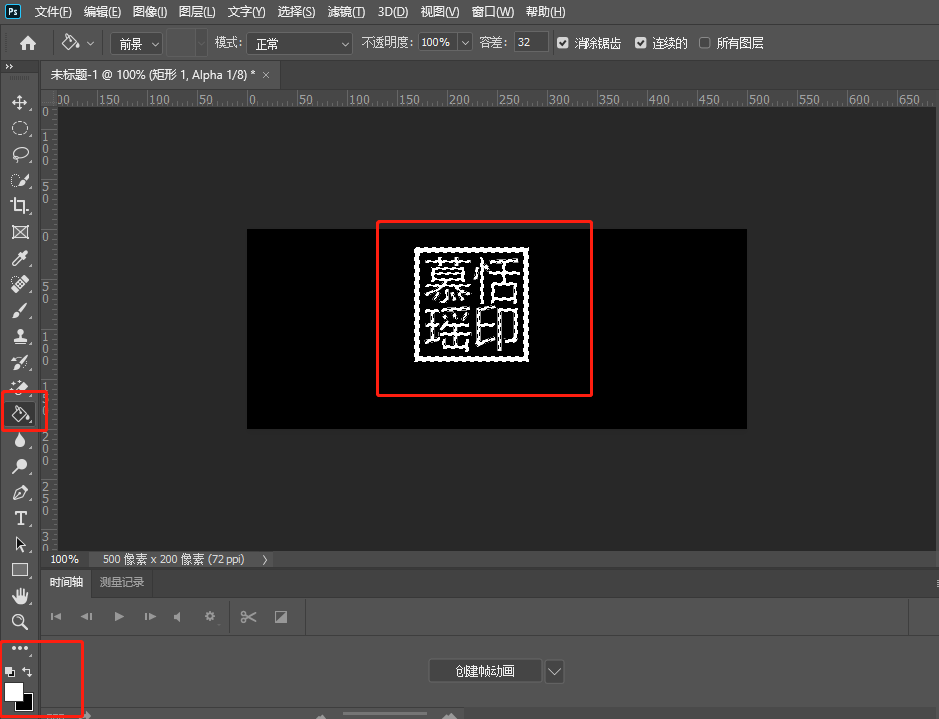Select the 未标题-1 document tab
The height and width of the screenshot is (719, 939).
152,75
